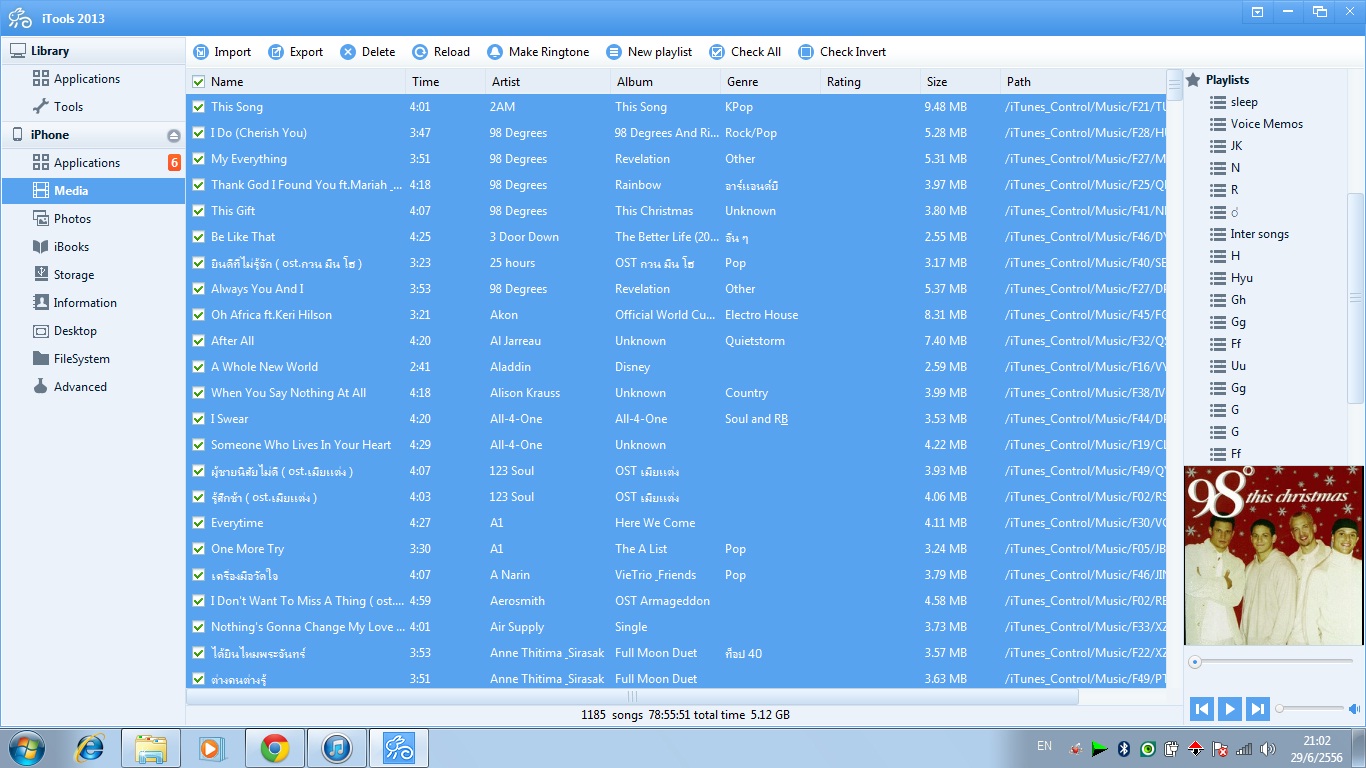Screen dimensions: 1366x768
Task: Open the Windows Start menu
Action: 26,747
